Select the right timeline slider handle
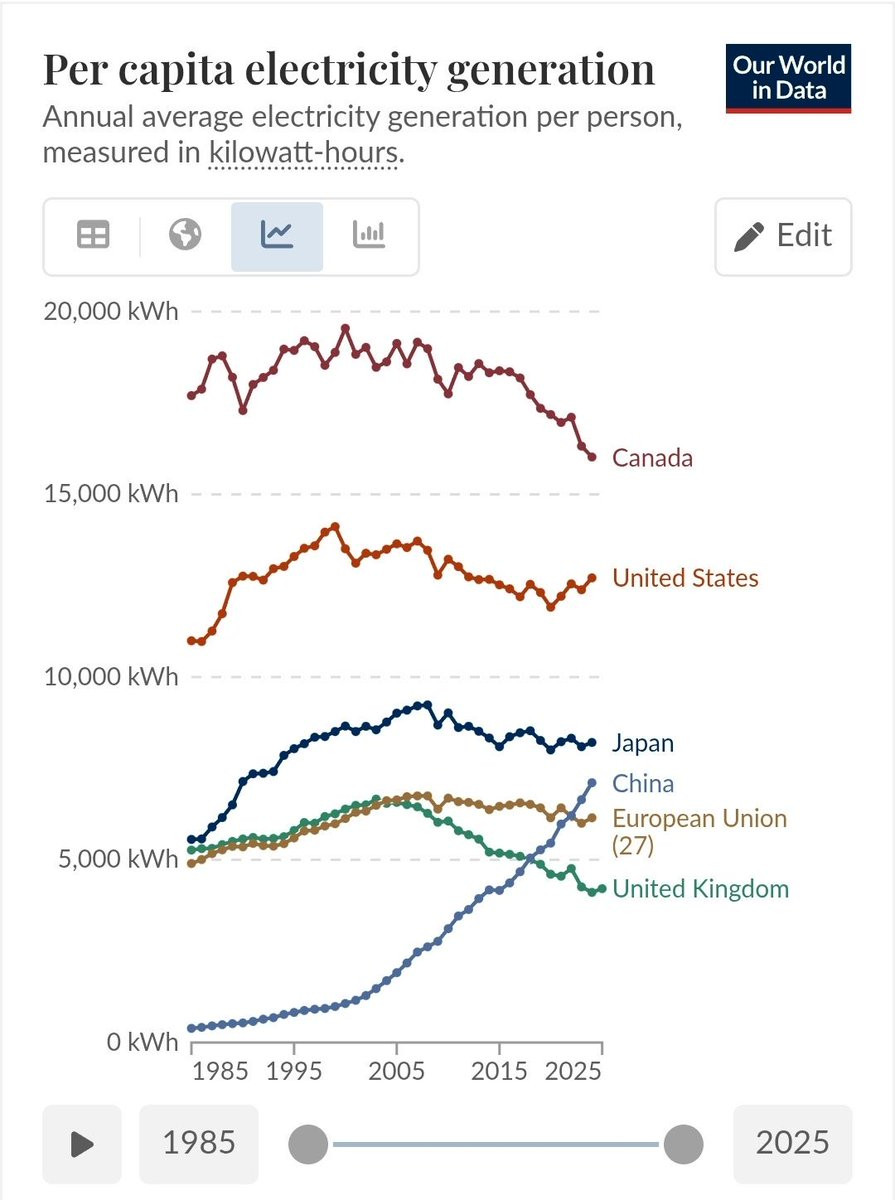This screenshot has height=1200, width=895. (684, 1144)
